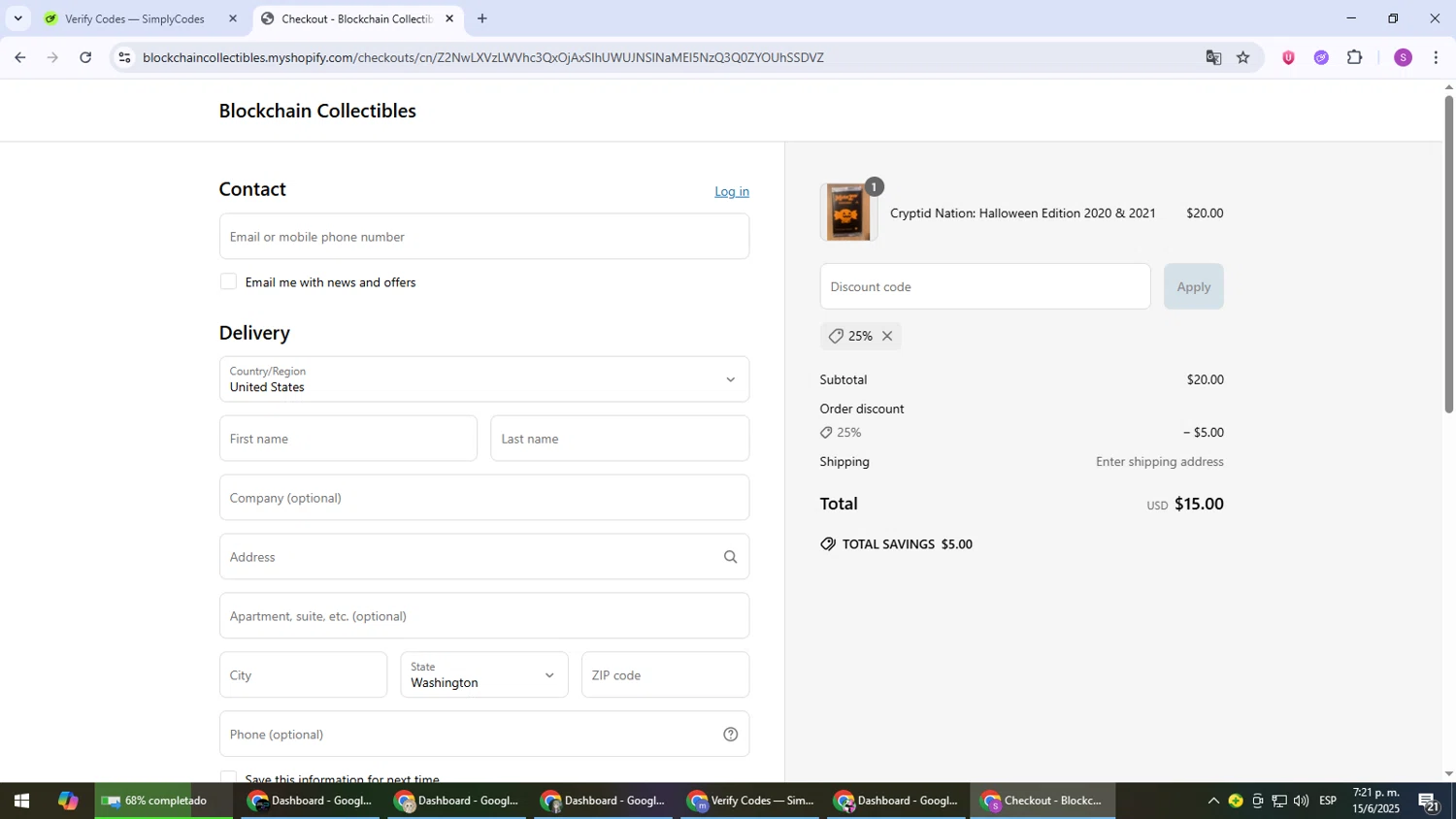
Task: Open a new browser tab
Action: (x=482, y=18)
